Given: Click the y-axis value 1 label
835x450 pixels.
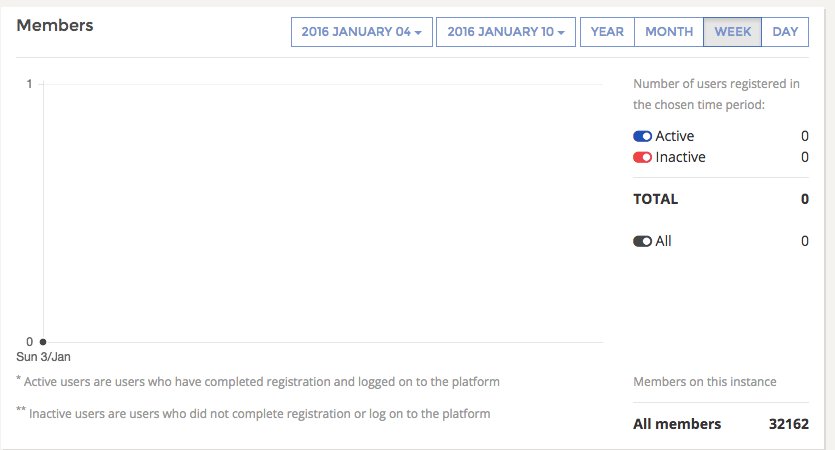Looking at the screenshot, I should click(30, 84).
